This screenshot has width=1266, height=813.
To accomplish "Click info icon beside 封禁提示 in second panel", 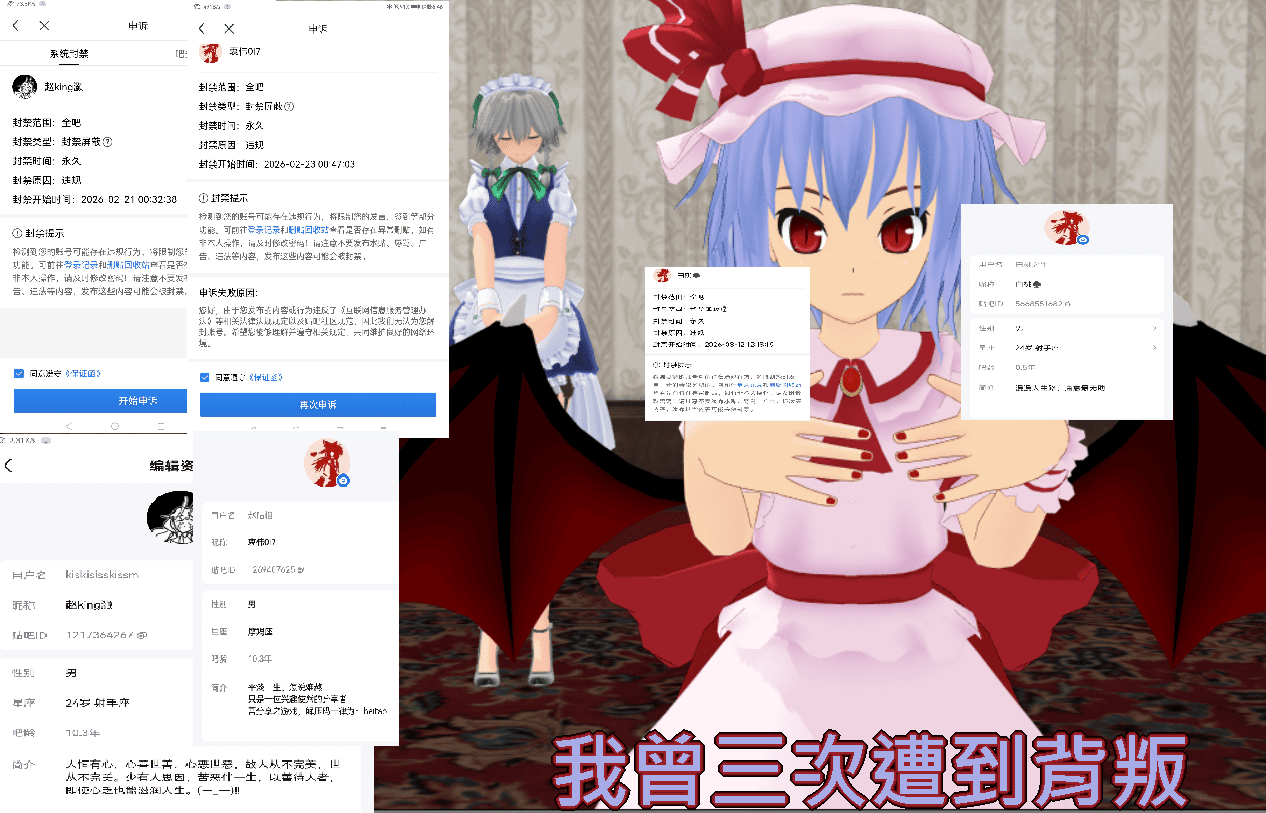I will click(x=203, y=198).
